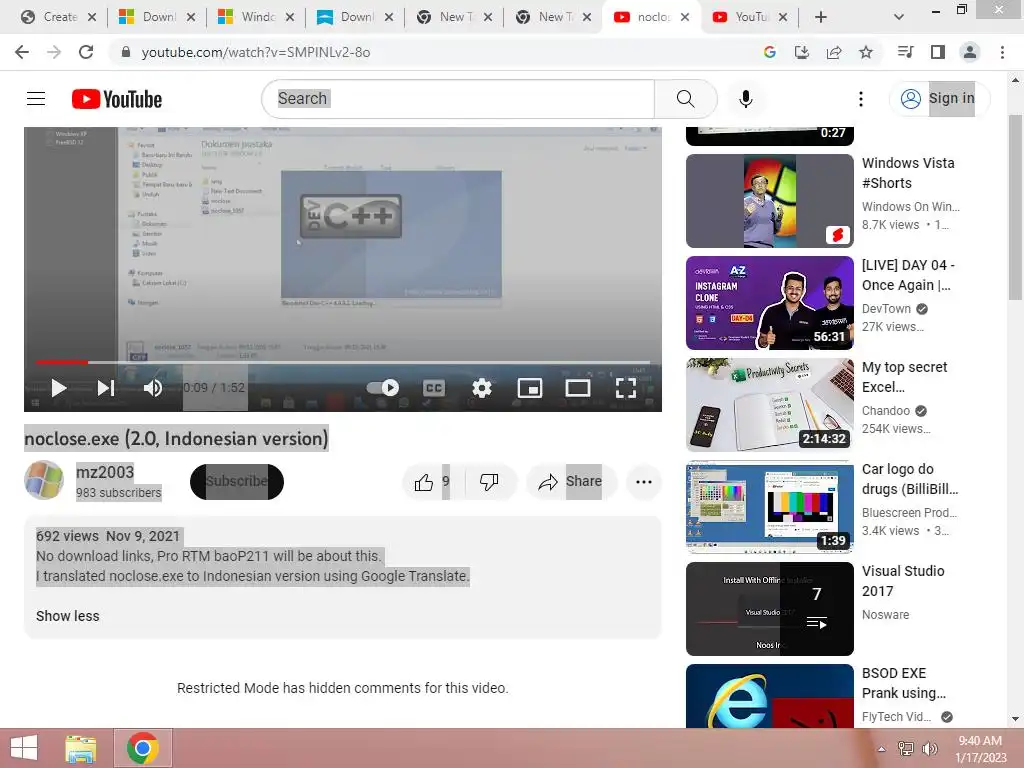1024x768 pixels.
Task: Open more actions menu under the video
Action: tap(644, 482)
